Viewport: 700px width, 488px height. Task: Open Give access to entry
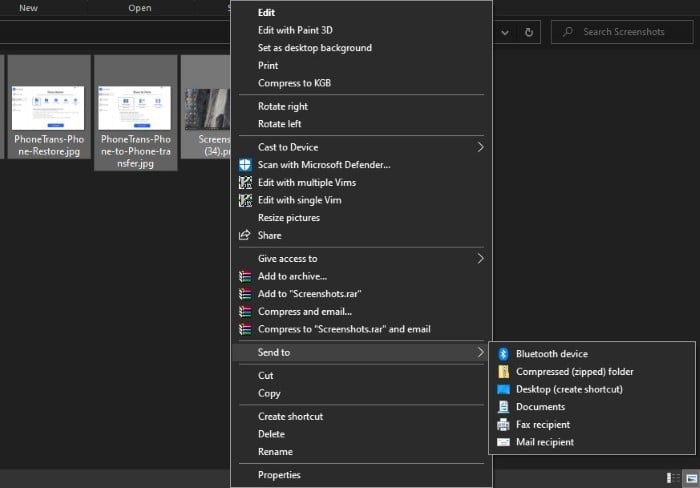361,259
